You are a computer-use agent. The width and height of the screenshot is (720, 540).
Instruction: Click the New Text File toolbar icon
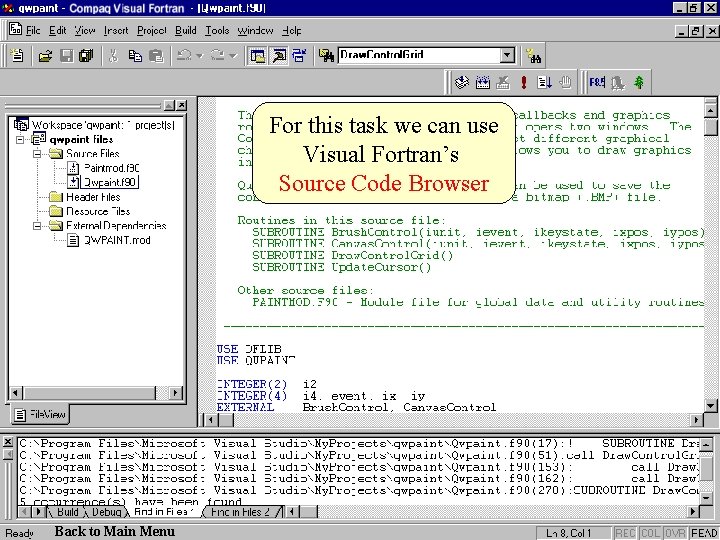coord(17,56)
